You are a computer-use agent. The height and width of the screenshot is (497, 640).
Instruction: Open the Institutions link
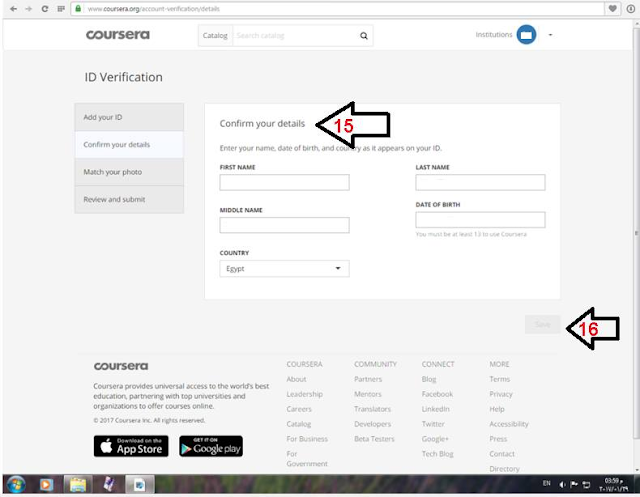pyautogui.click(x=493, y=35)
